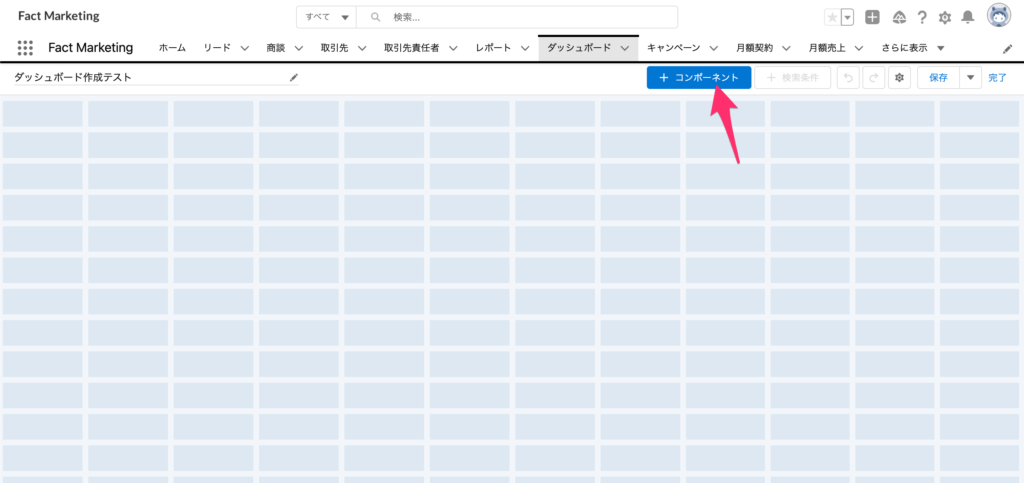Open the キャンペーン tab

[674, 48]
